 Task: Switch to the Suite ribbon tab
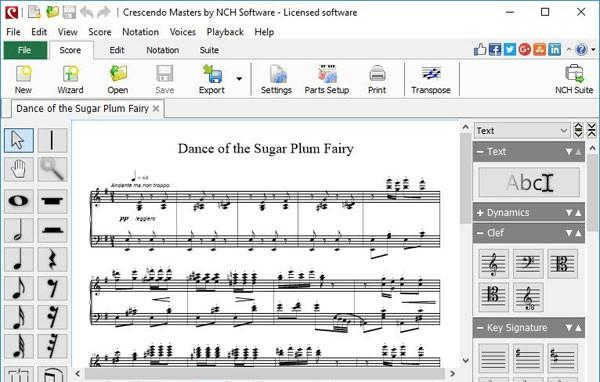pos(209,50)
